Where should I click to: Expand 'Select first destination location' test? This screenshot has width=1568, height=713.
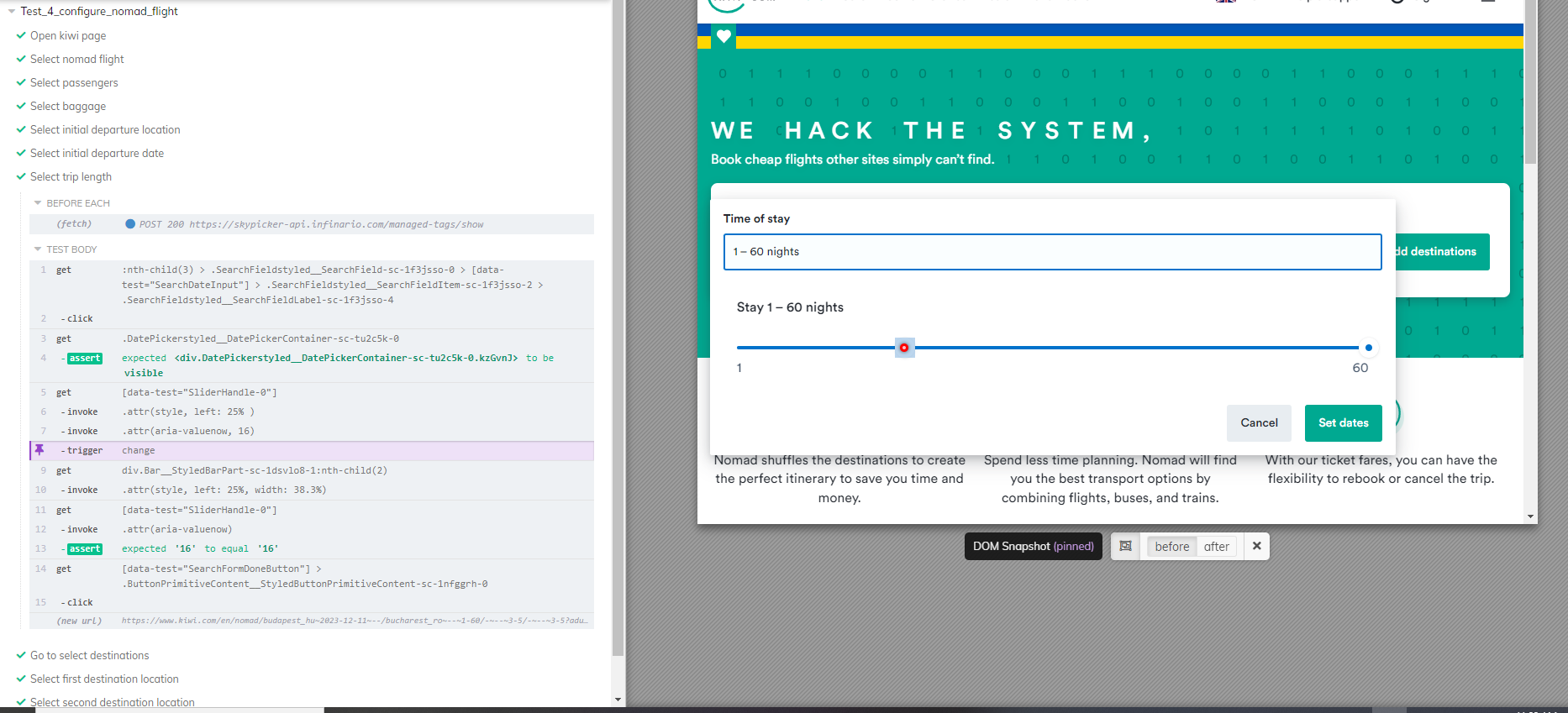point(104,679)
